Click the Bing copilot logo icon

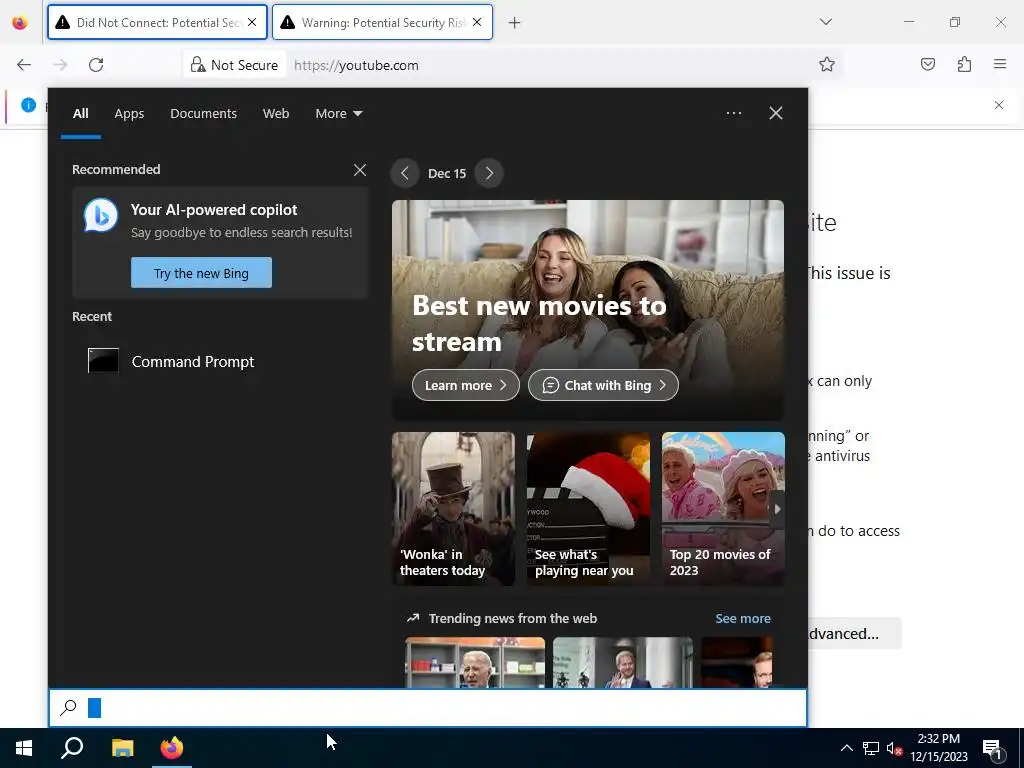coord(101,215)
